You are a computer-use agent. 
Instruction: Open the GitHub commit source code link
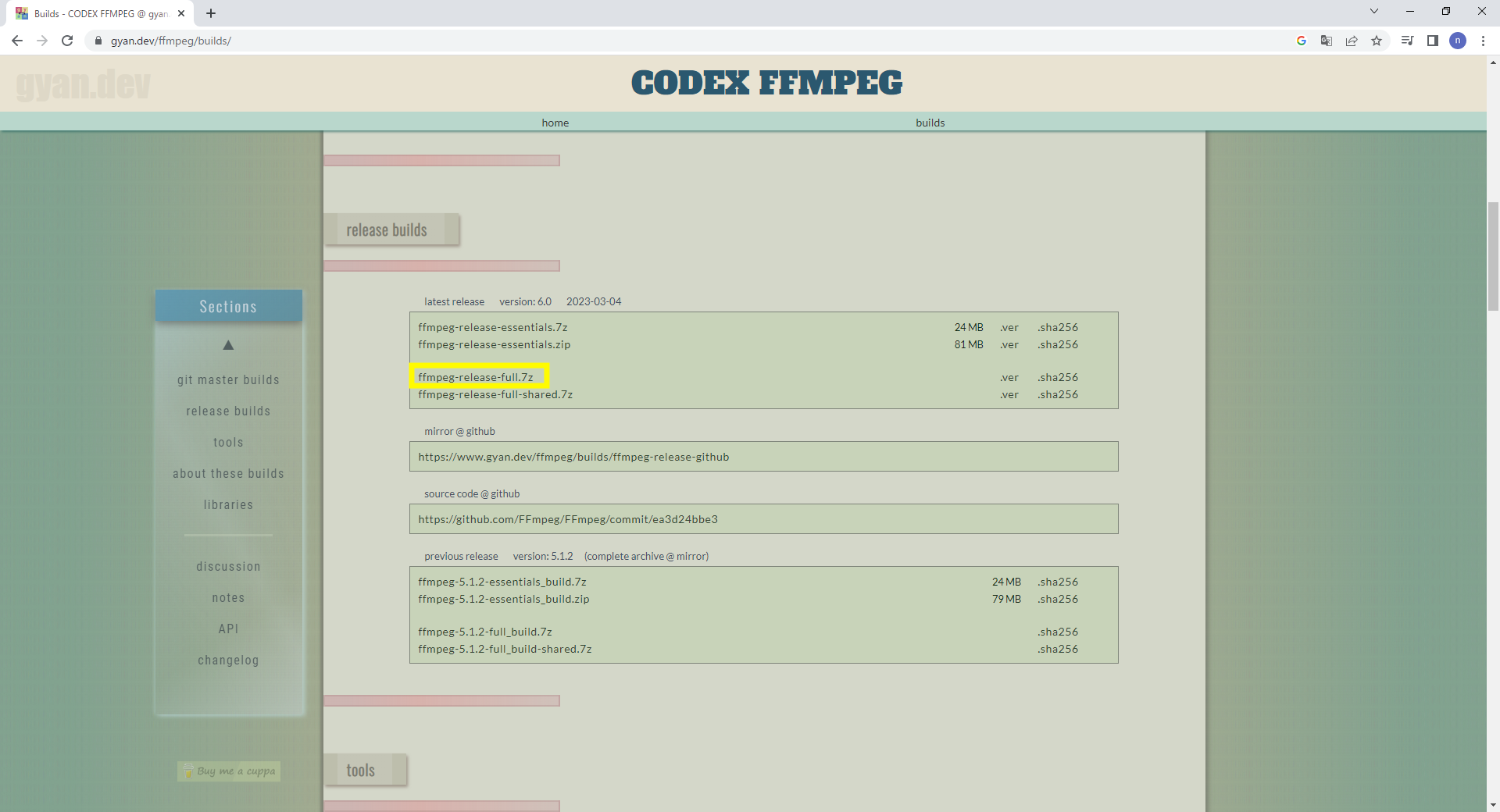[x=568, y=518]
